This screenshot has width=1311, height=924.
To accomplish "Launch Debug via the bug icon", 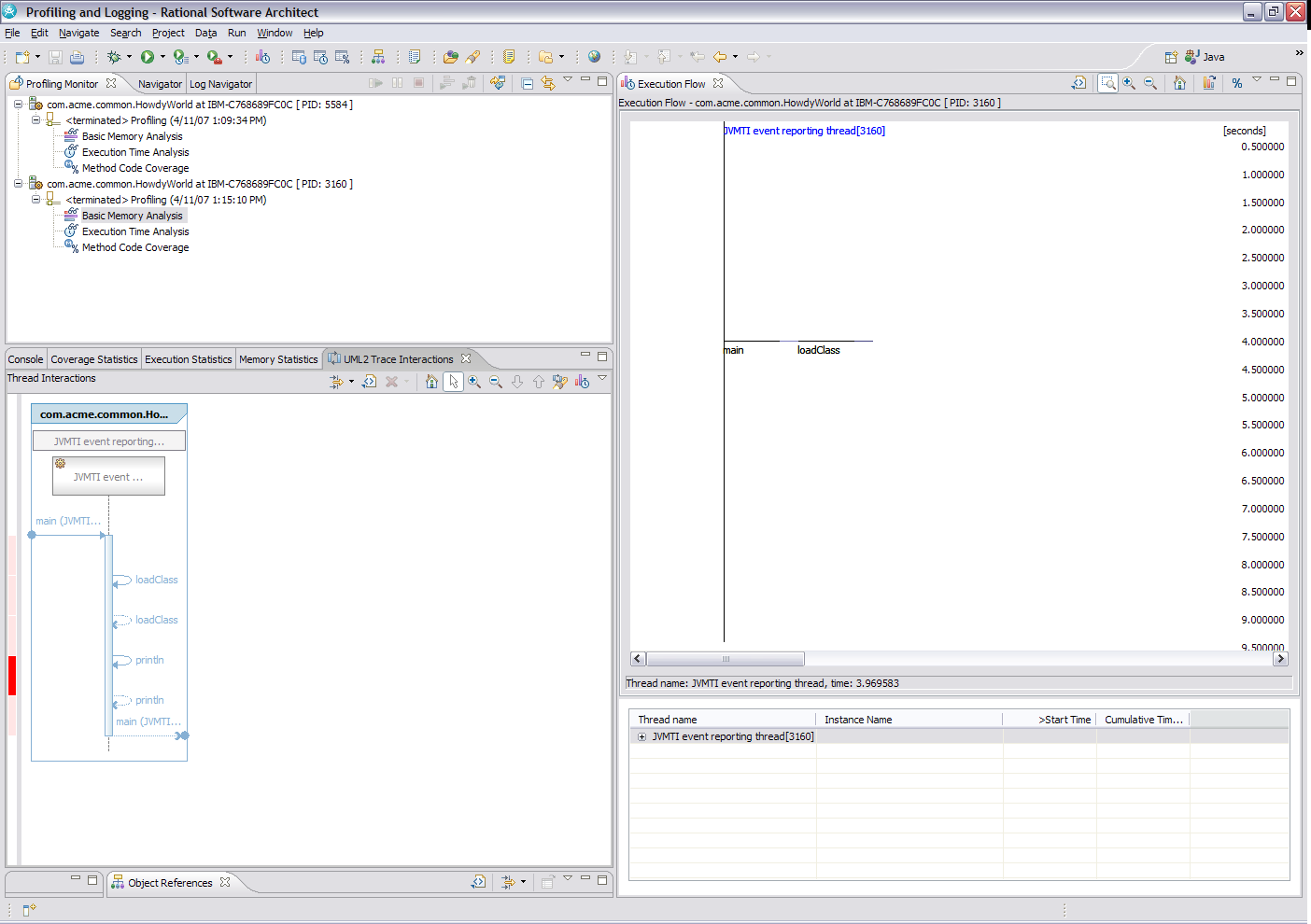I will coord(115,57).
